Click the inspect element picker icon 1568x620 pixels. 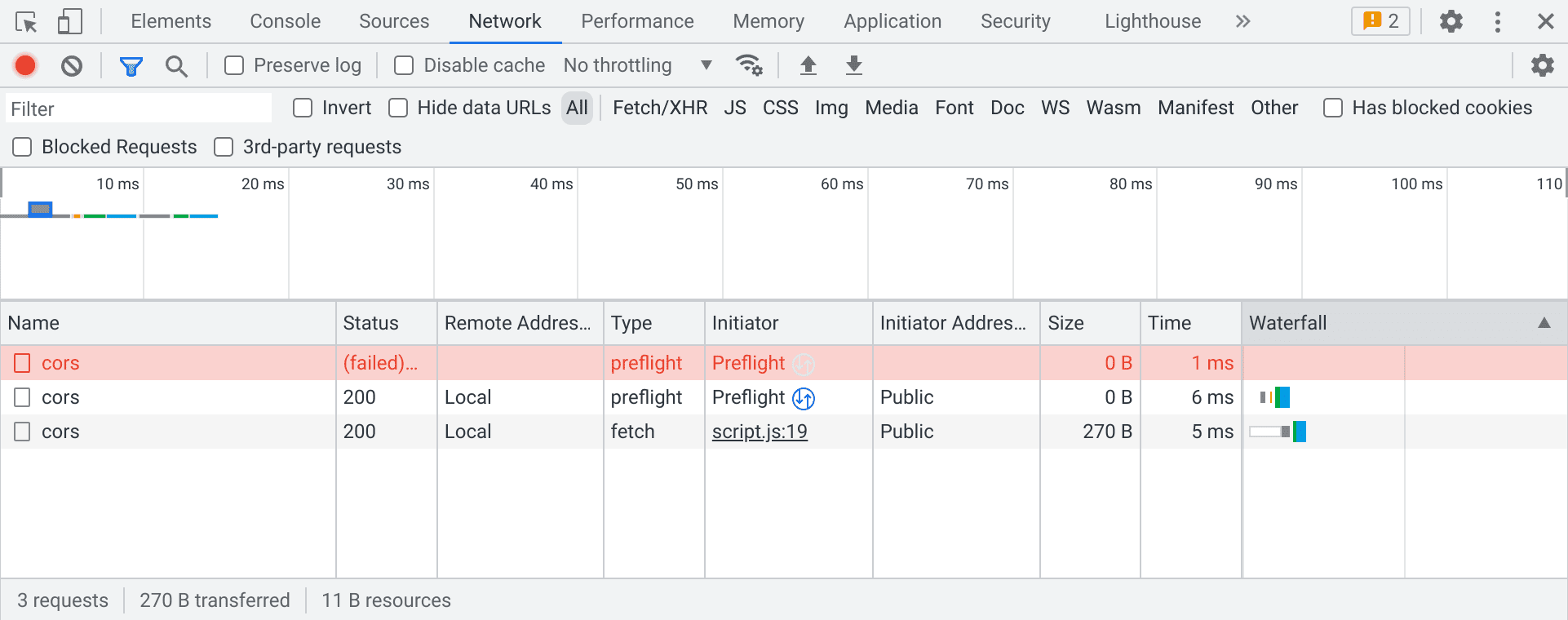tap(26, 22)
